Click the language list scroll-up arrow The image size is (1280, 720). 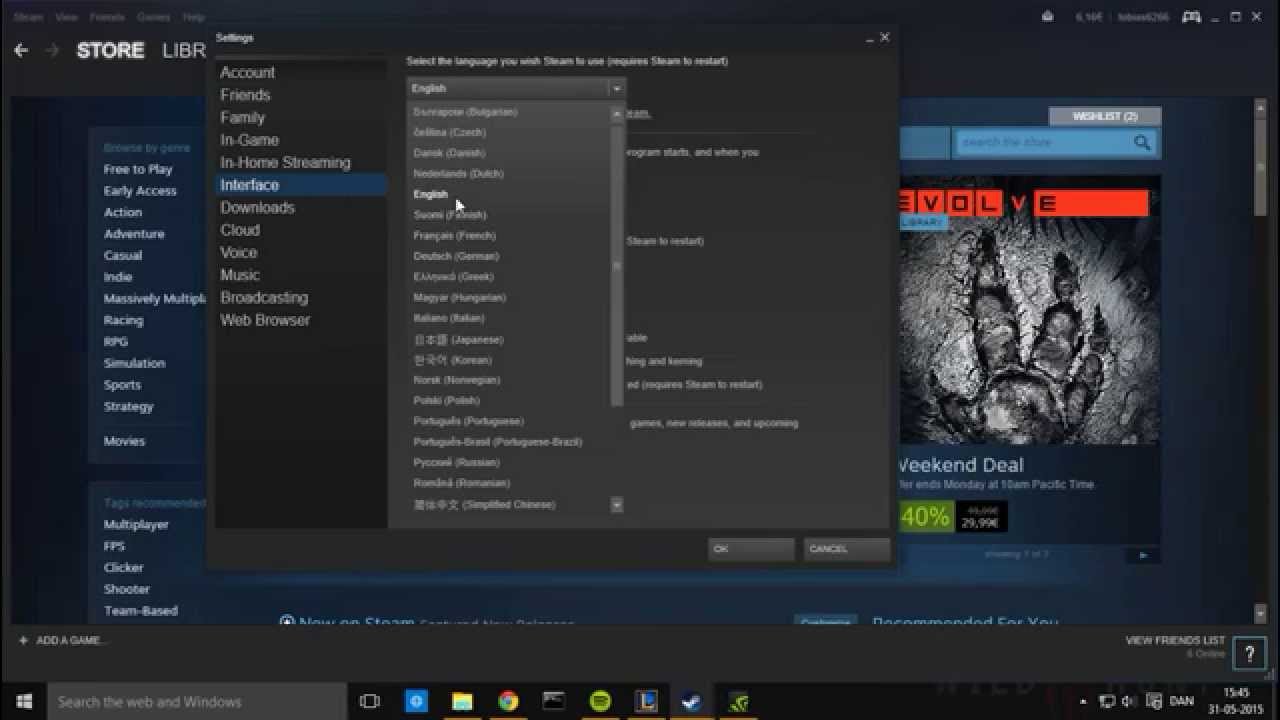[x=616, y=113]
